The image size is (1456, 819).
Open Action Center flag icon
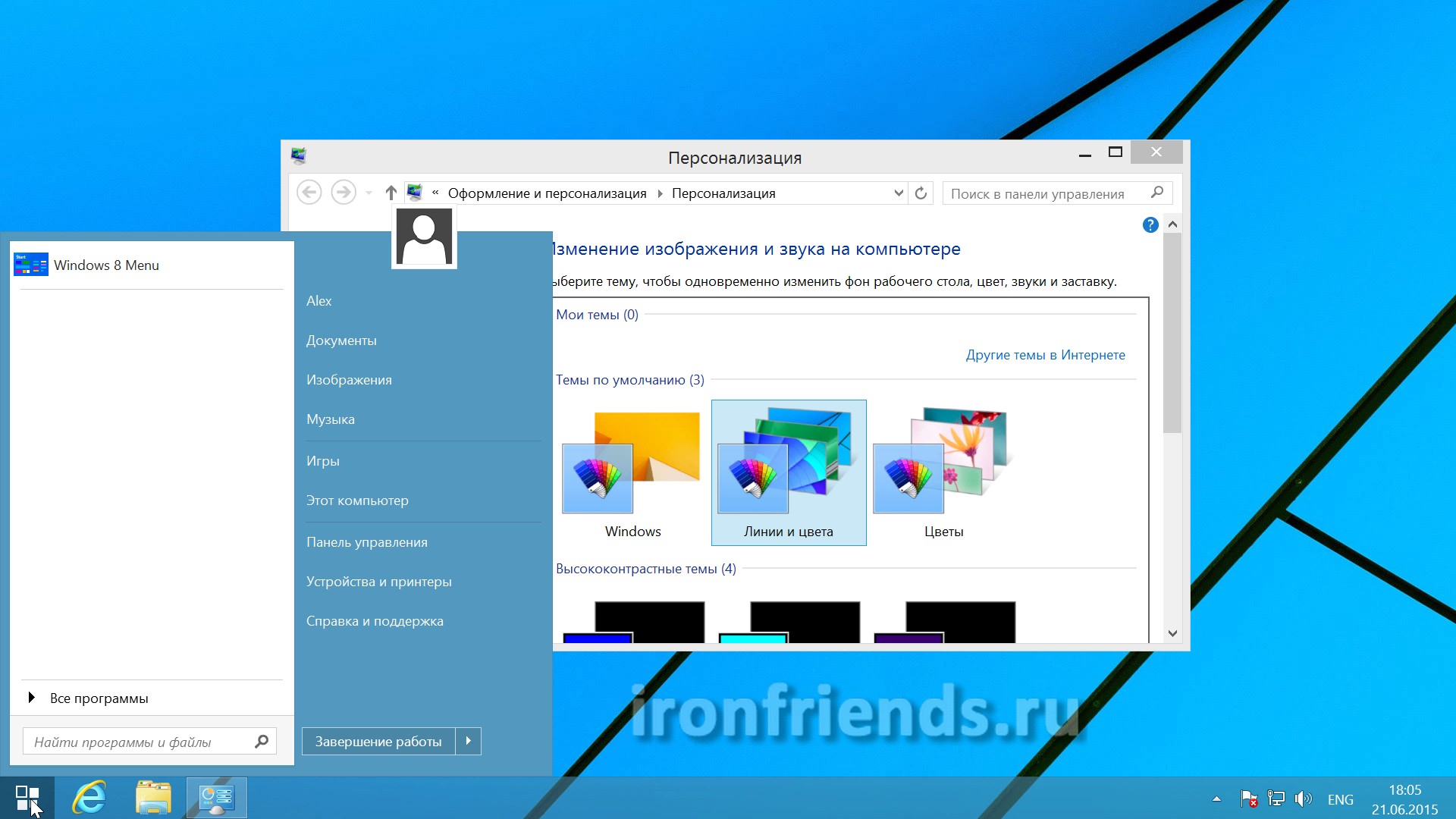point(1248,799)
